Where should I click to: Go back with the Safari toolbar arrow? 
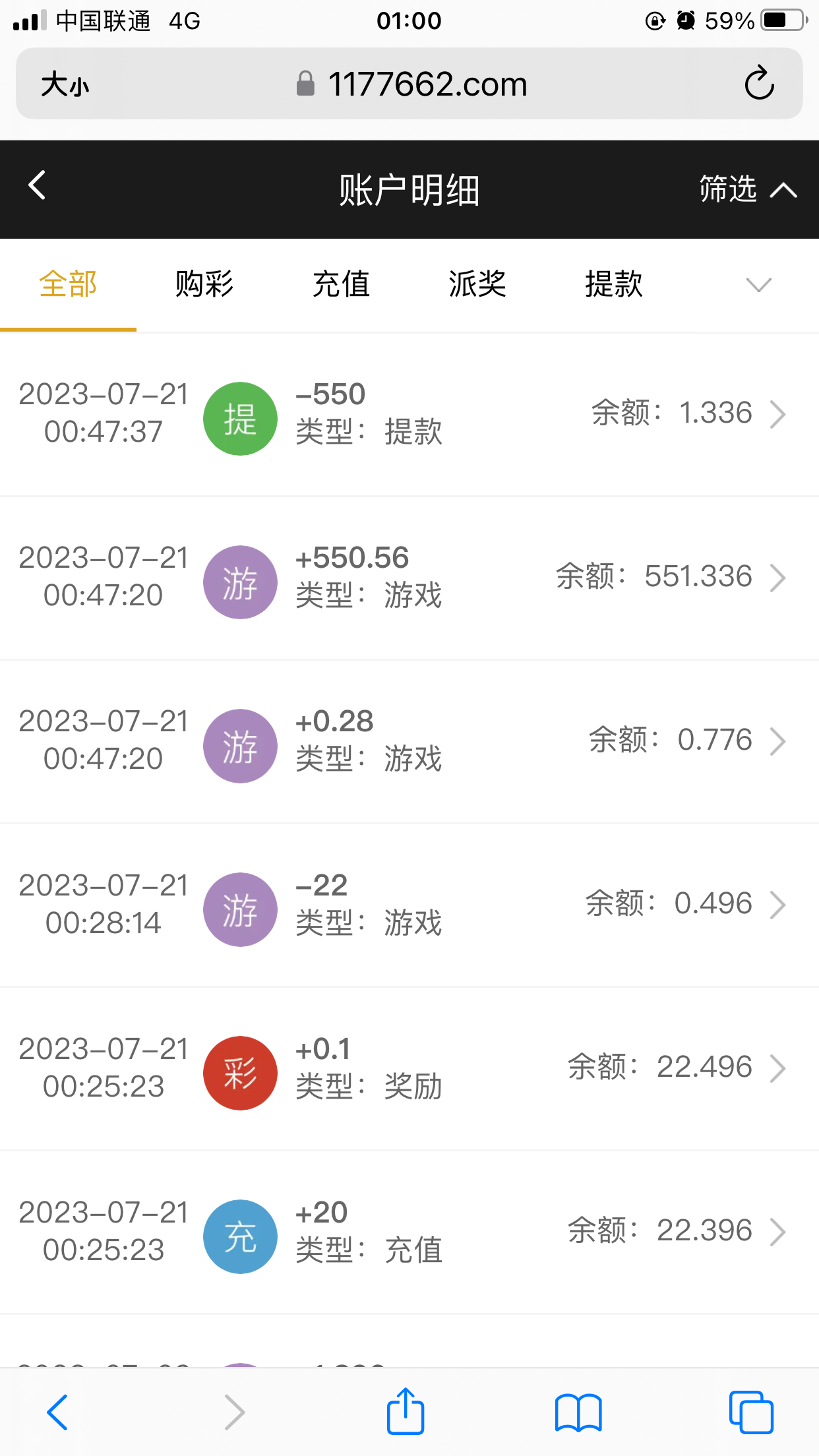click(57, 1412)
